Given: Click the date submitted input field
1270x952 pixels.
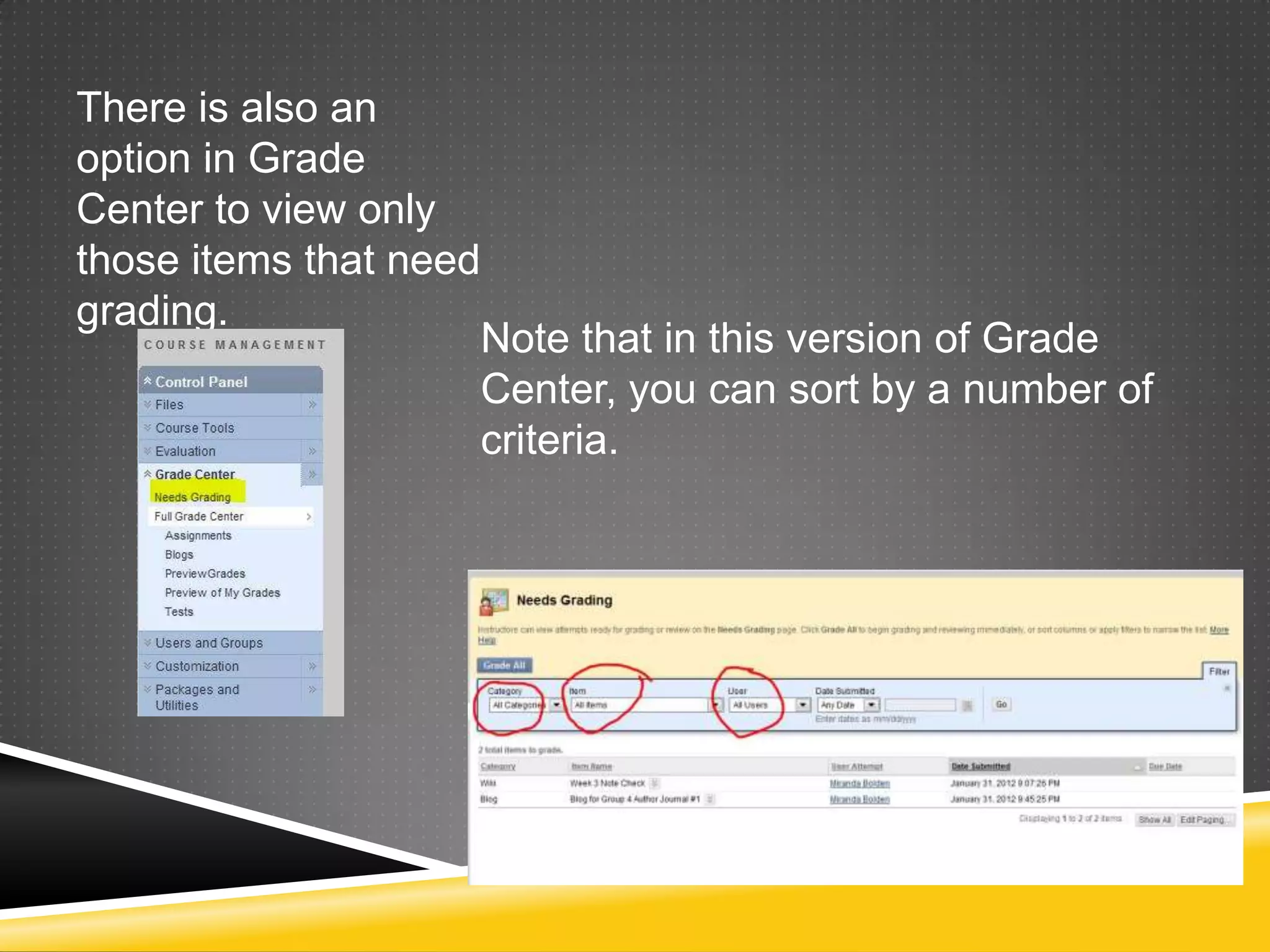Looking at the screenshot, I should point(920,705).
